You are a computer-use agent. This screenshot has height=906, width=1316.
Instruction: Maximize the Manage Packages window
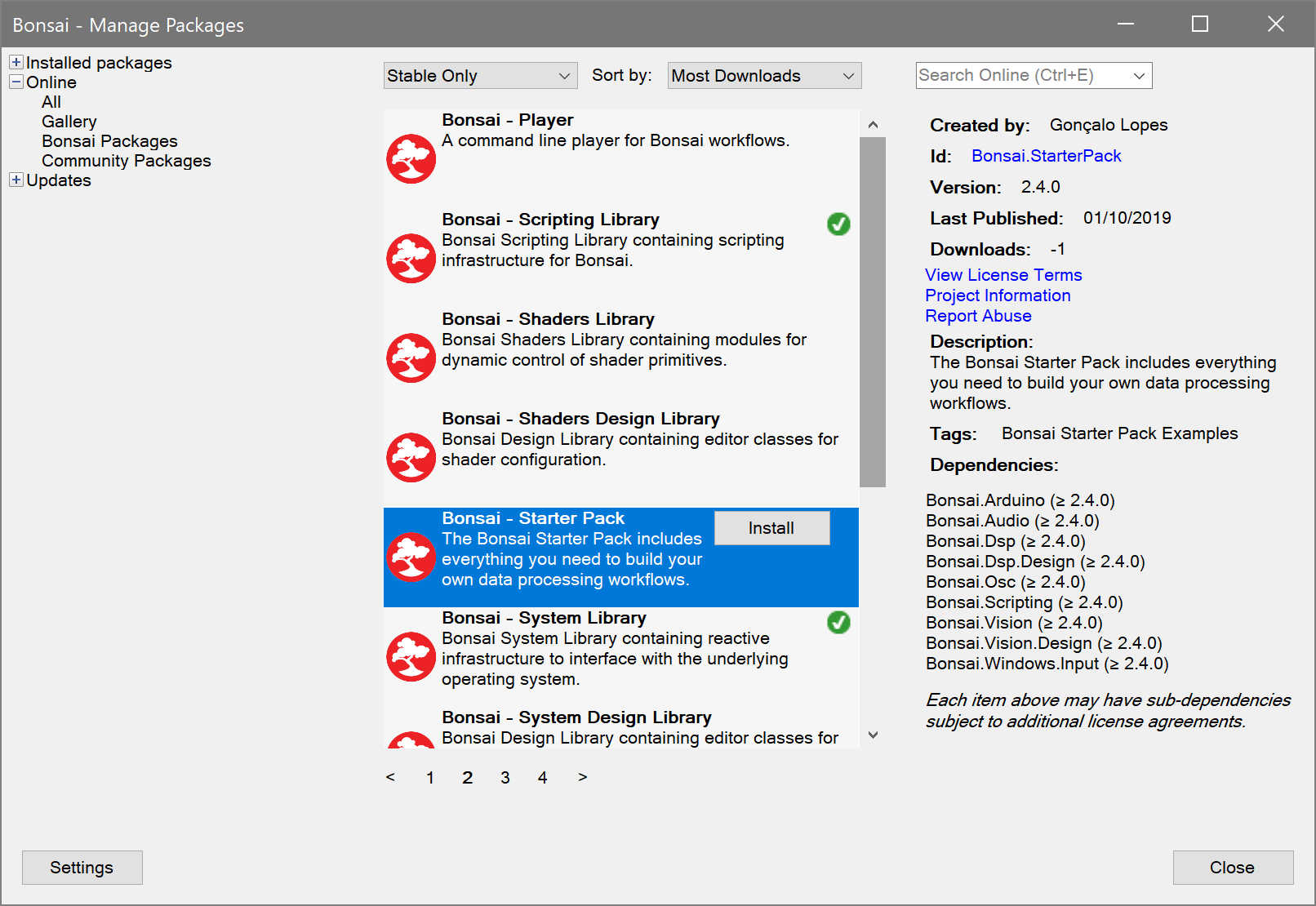1200,24
